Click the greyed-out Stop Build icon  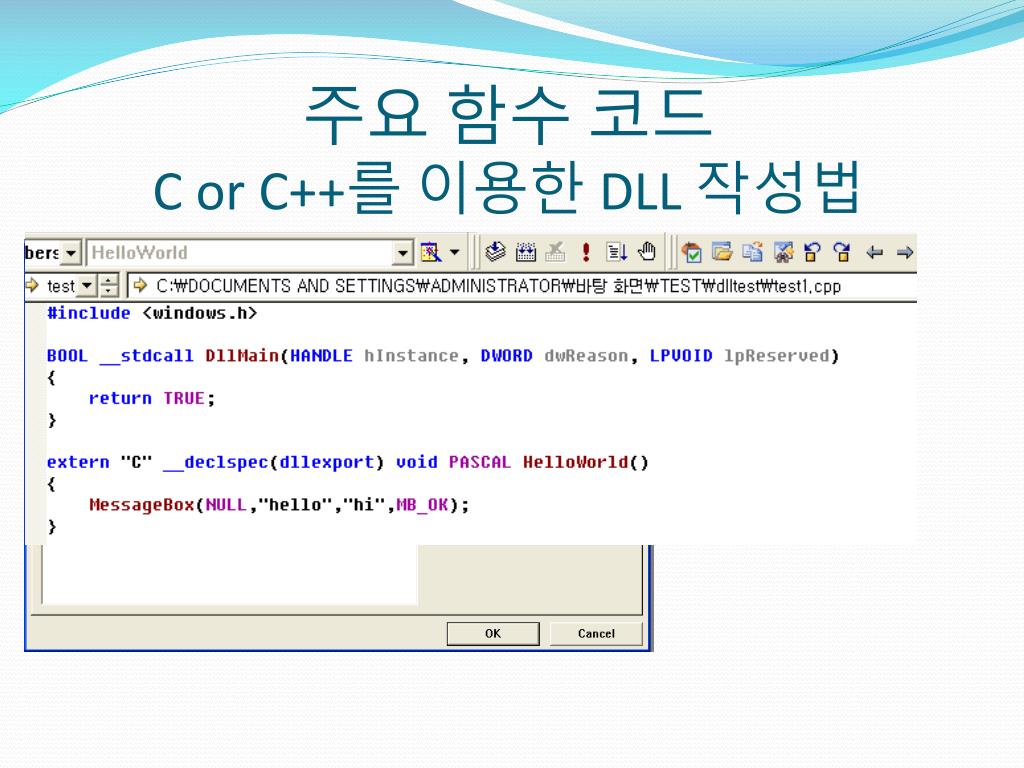555,252
